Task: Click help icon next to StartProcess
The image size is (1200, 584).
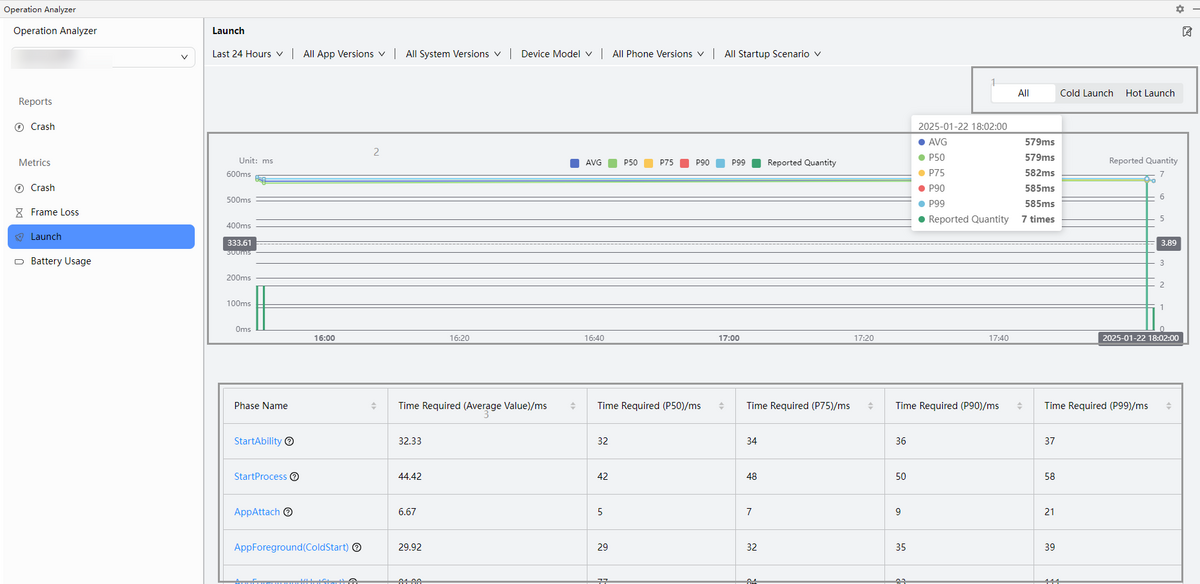Action: click(x=295, y=477)
